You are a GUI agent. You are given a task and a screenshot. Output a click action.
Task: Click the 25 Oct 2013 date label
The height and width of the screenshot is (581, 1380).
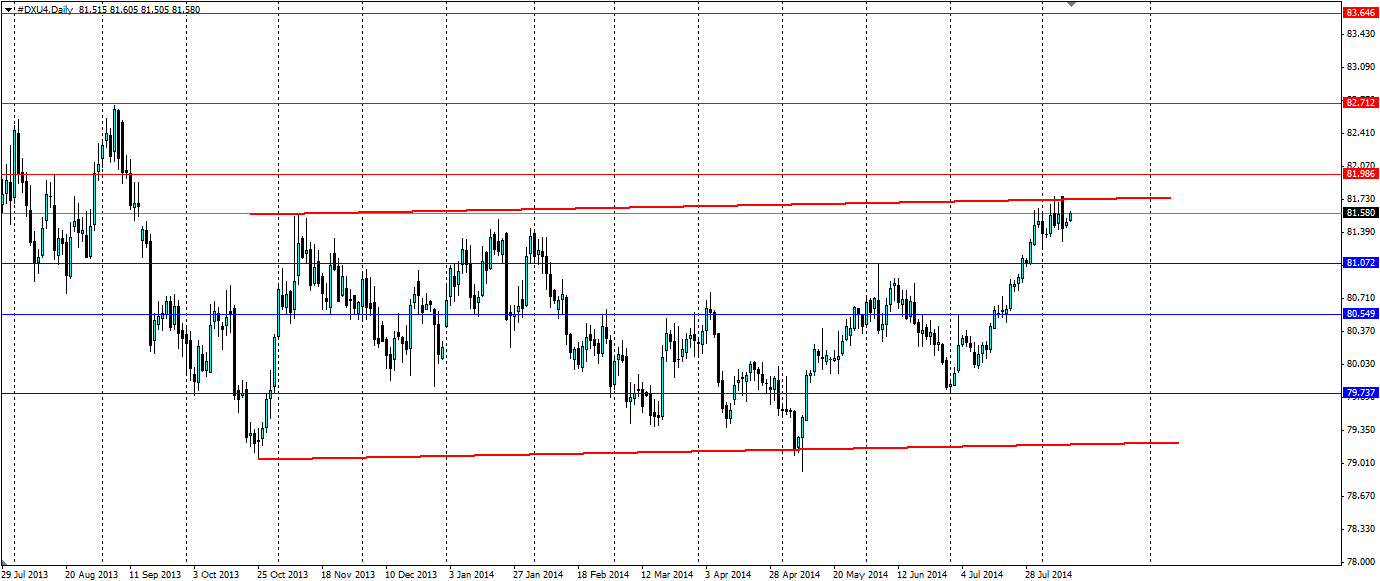pyautogui.click(x=284, y=575)
